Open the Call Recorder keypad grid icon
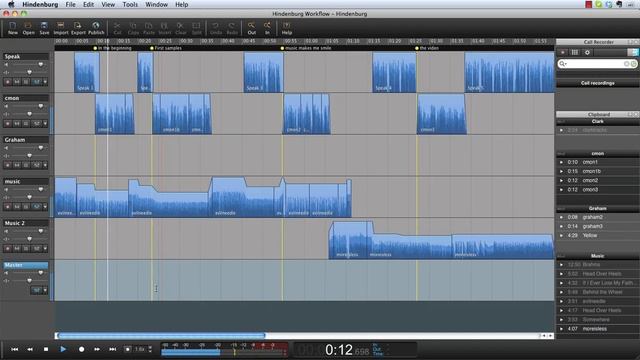The image size is (640, 360). 575,52
